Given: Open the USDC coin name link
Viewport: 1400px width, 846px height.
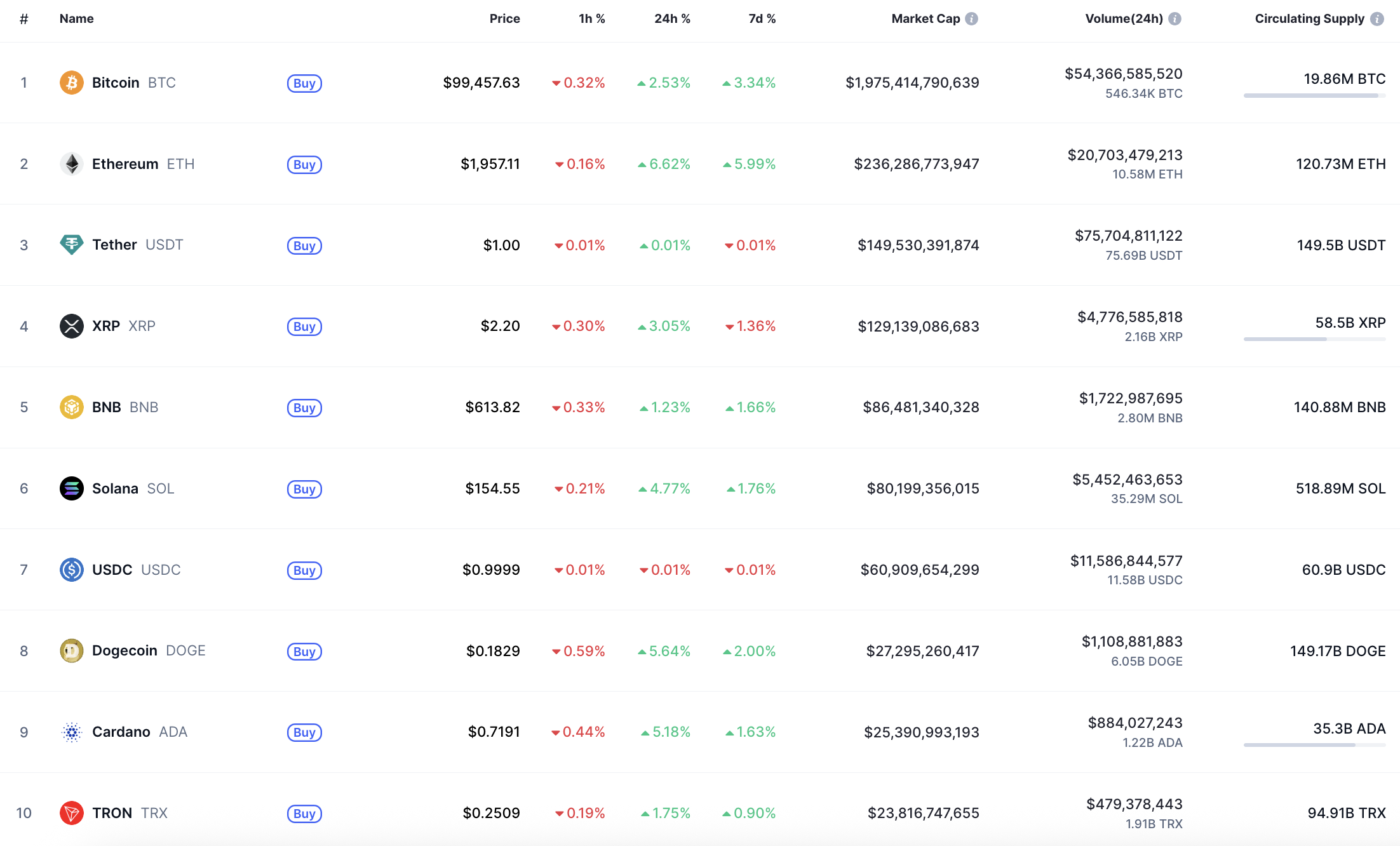Looking at the screenshot, I should (x=112, y=570).
